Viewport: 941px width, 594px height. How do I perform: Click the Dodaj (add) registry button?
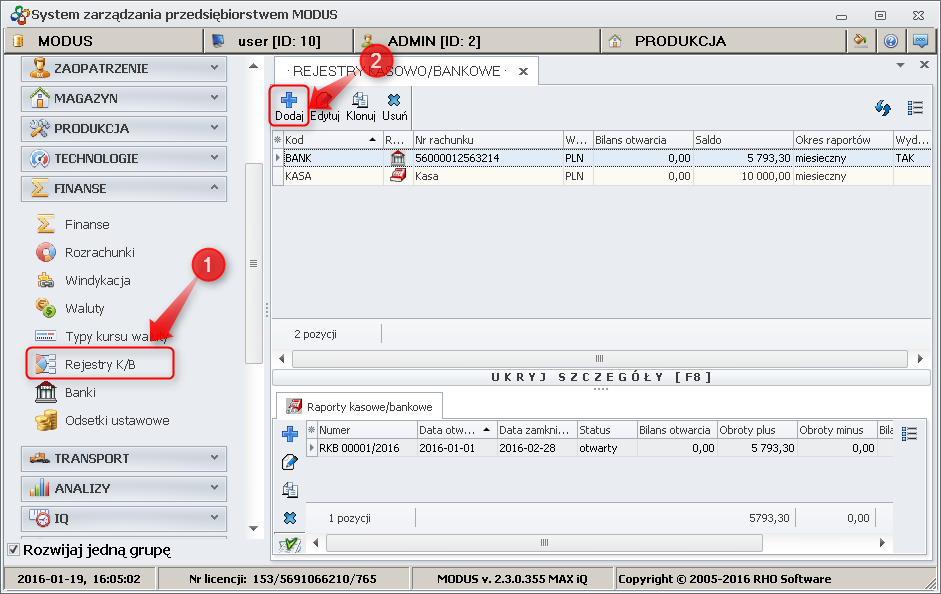289,106
